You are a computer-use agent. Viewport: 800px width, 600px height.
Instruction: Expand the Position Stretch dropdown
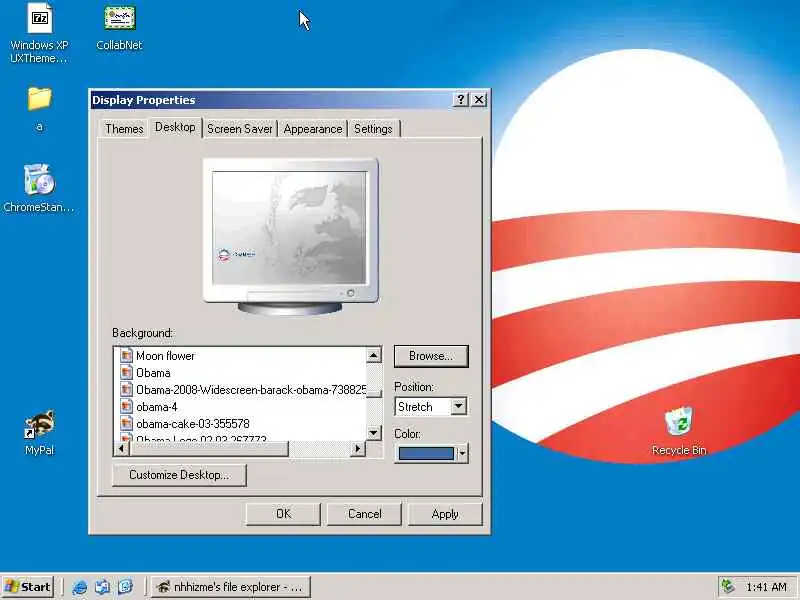(x=458, y=407)
